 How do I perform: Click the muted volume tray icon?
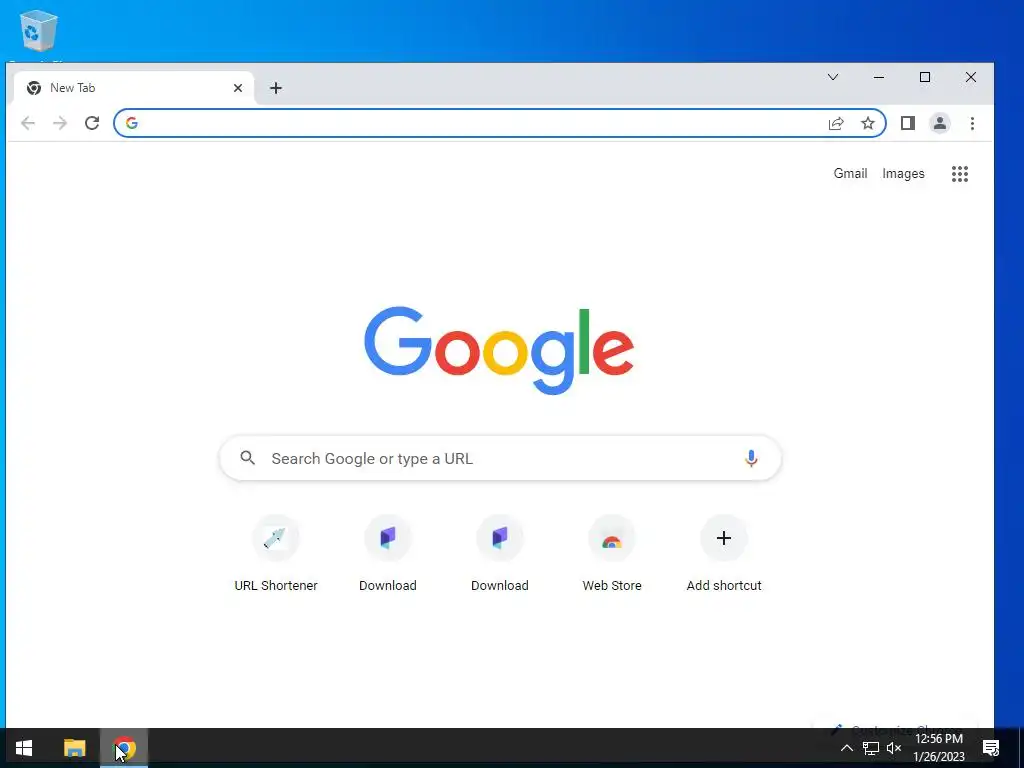894,748
